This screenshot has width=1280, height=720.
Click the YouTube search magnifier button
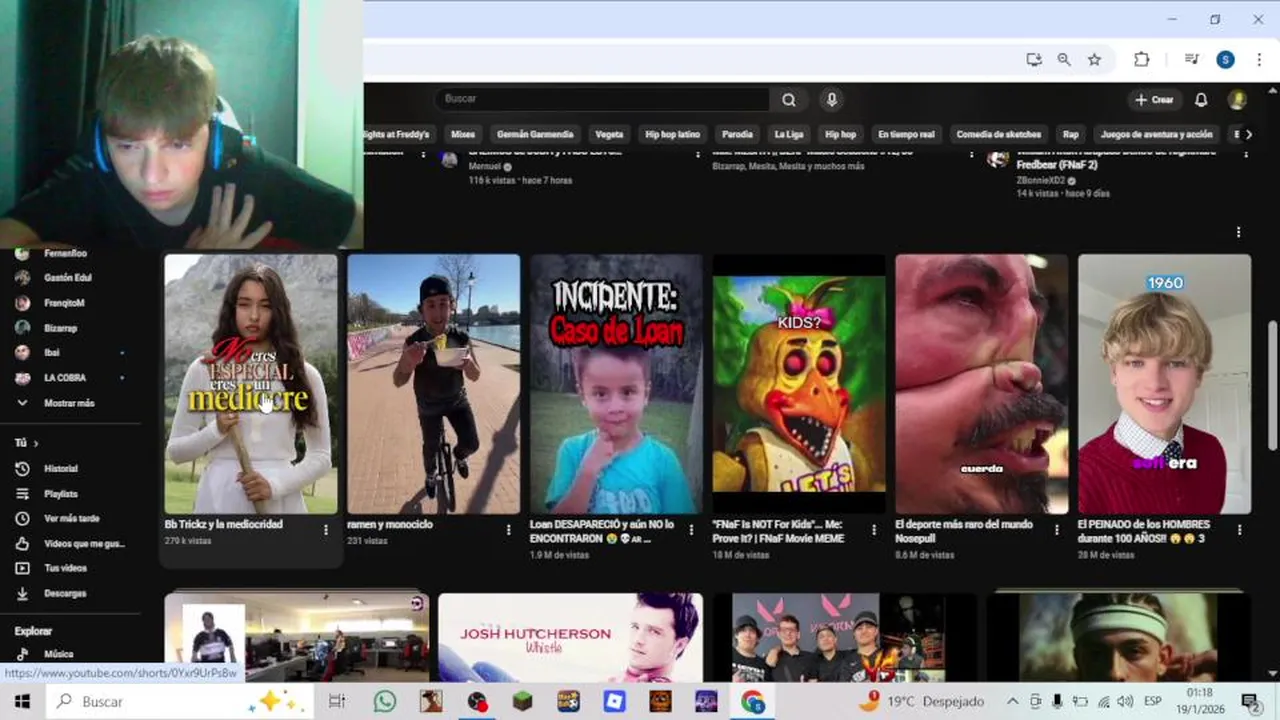(x=789, y=99)
